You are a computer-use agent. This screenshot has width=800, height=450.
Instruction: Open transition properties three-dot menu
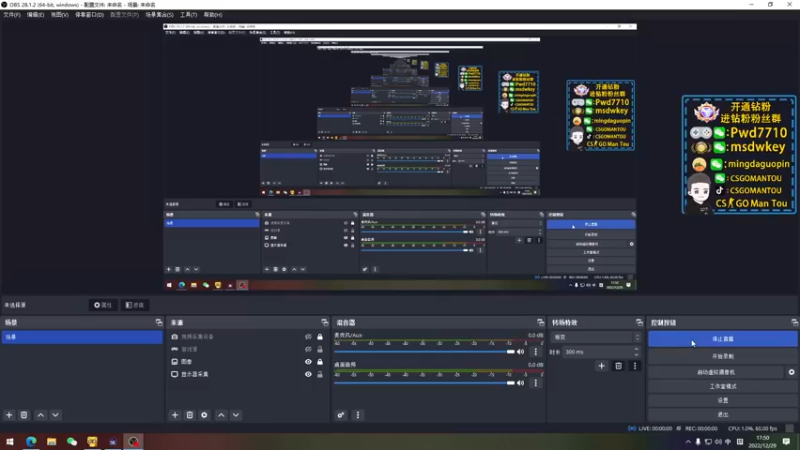click(635, 366)
